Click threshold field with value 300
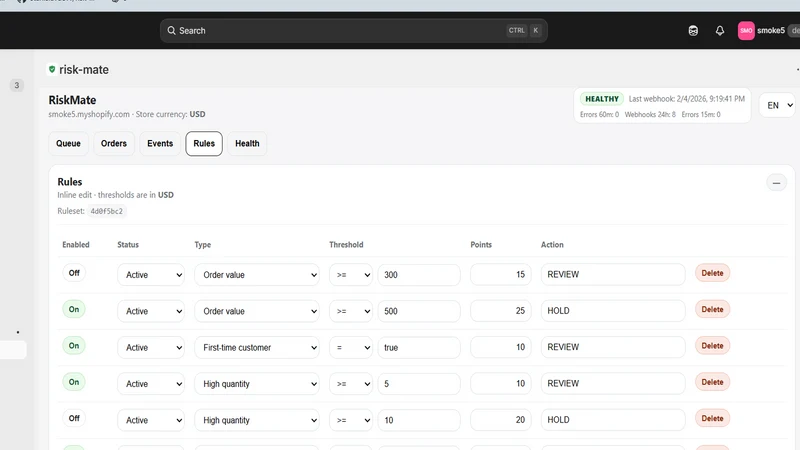The image size is (800, 450). [x=419, y=274]
